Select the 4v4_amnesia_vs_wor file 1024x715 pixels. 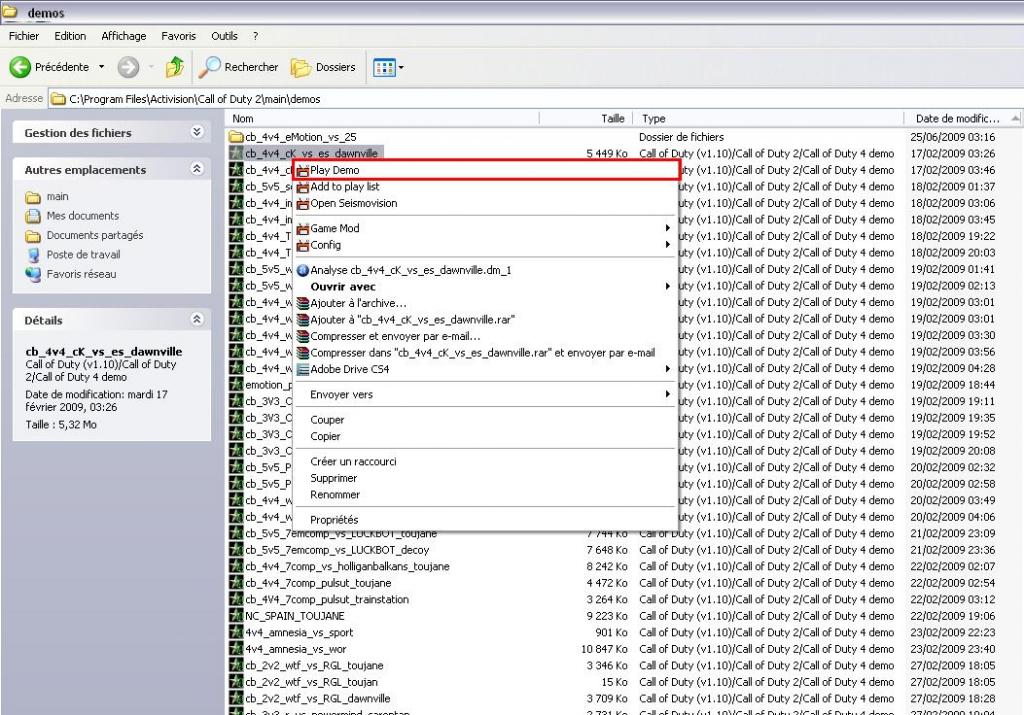click(296, 649)
